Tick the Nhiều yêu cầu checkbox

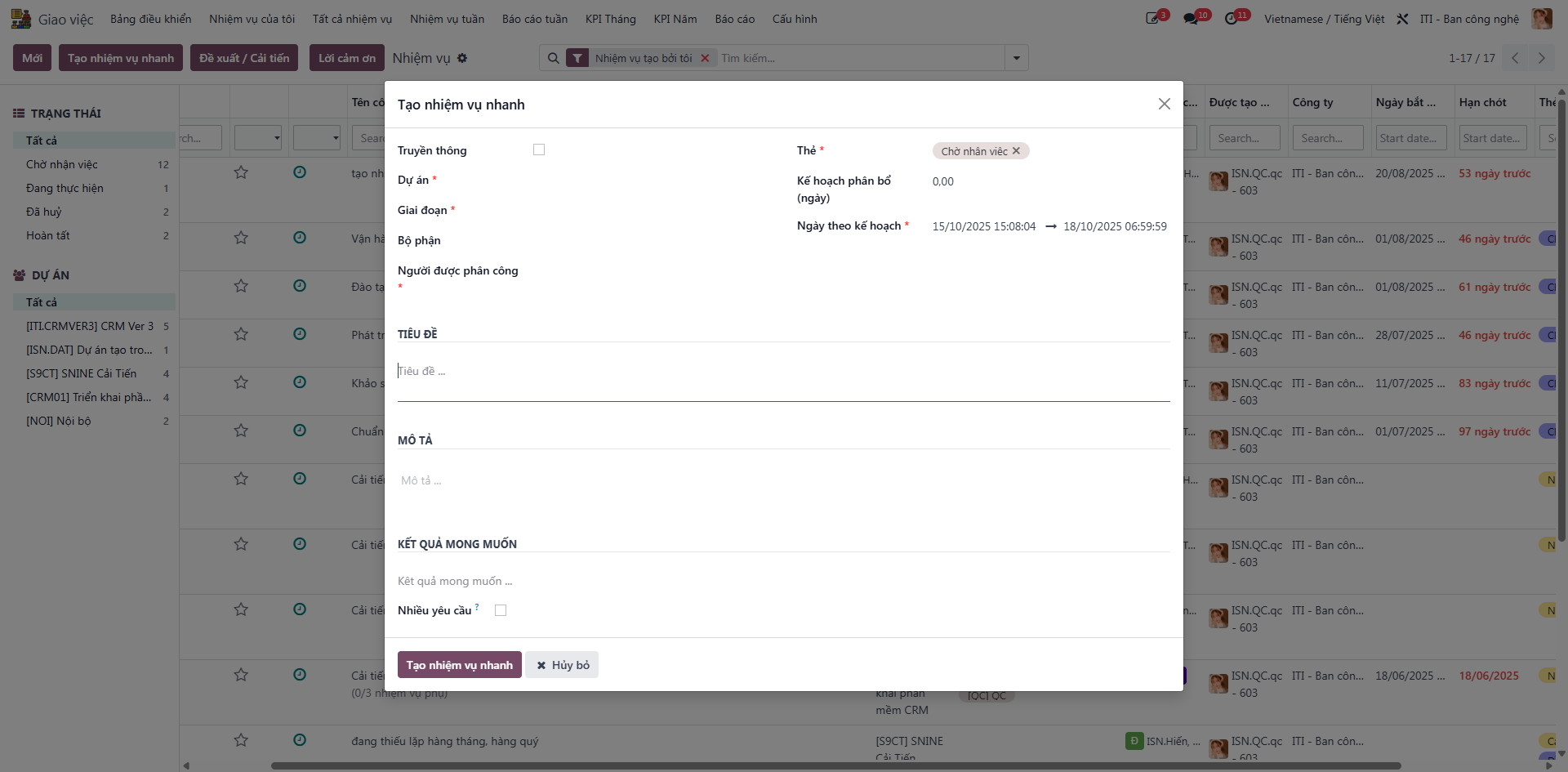[x=501, y=610]
